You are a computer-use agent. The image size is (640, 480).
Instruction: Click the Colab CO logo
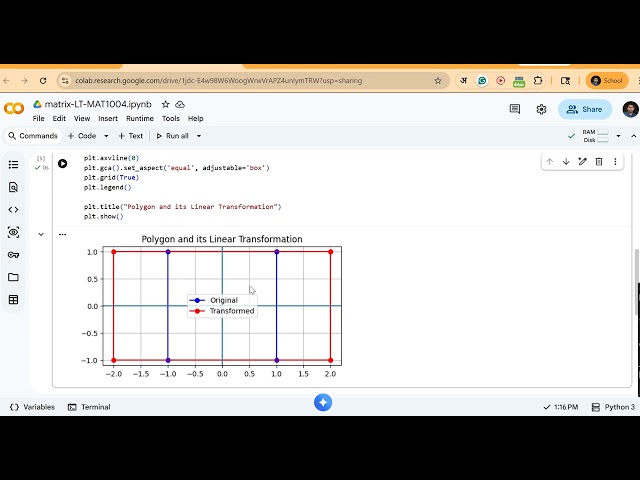[14, 108]
